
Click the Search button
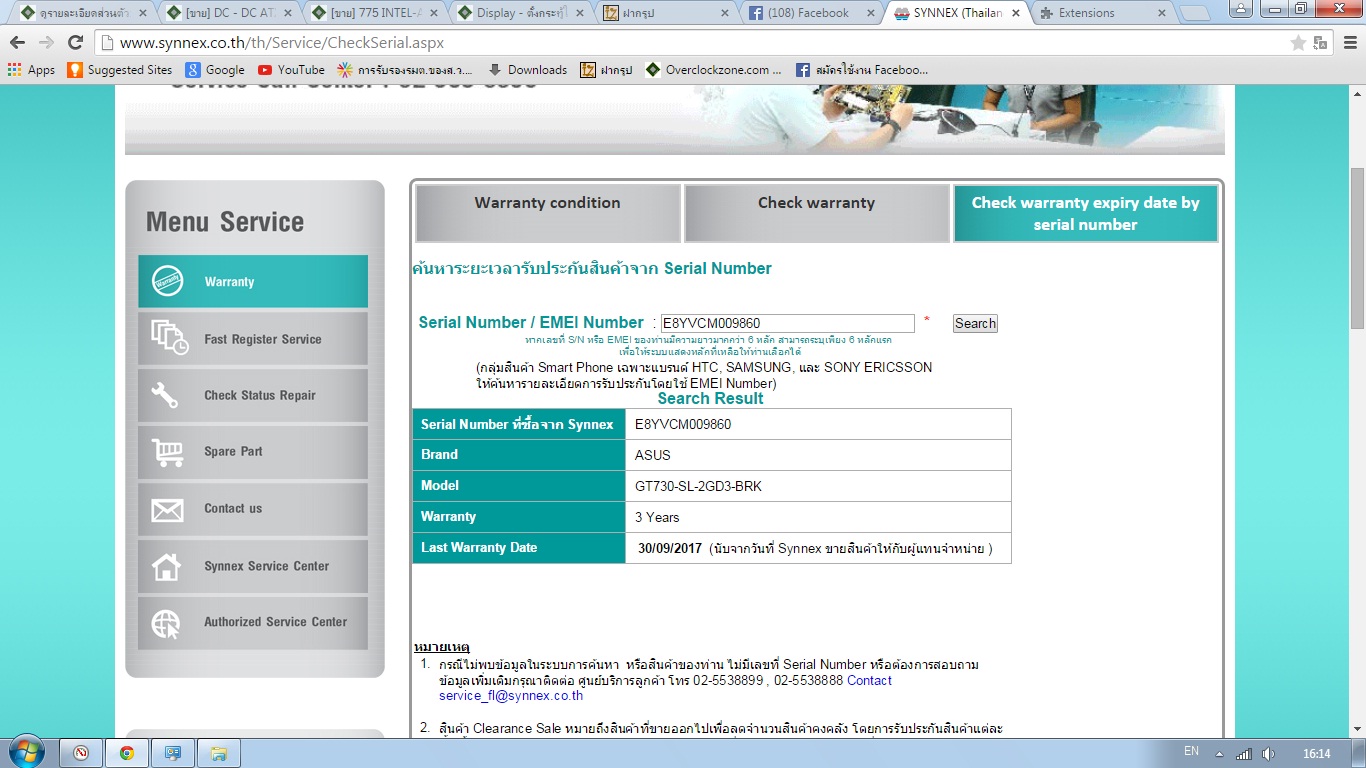coord(975,323)
